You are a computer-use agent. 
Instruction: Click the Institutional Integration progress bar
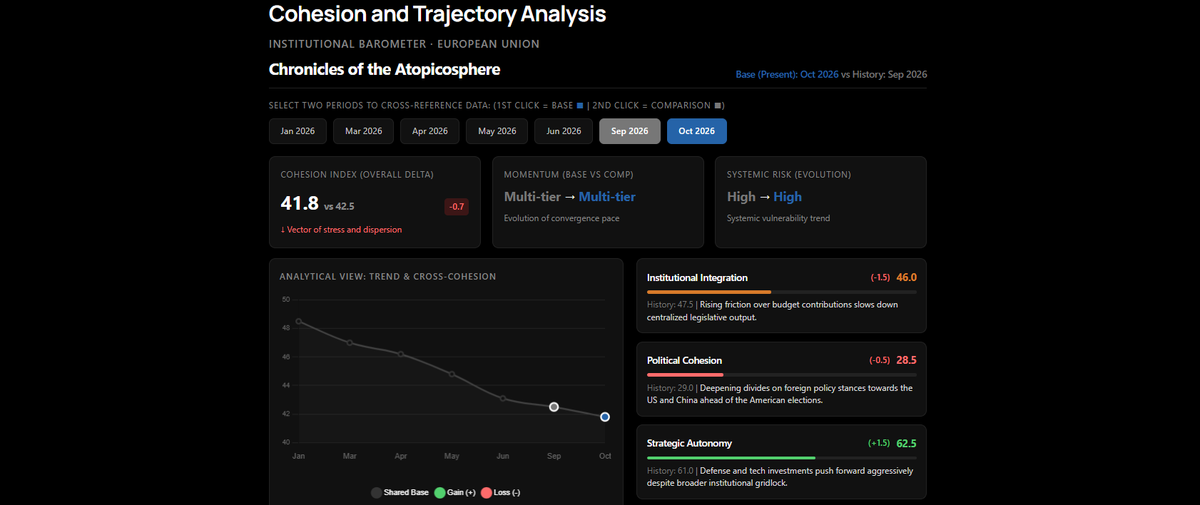[x=782, y=291]
